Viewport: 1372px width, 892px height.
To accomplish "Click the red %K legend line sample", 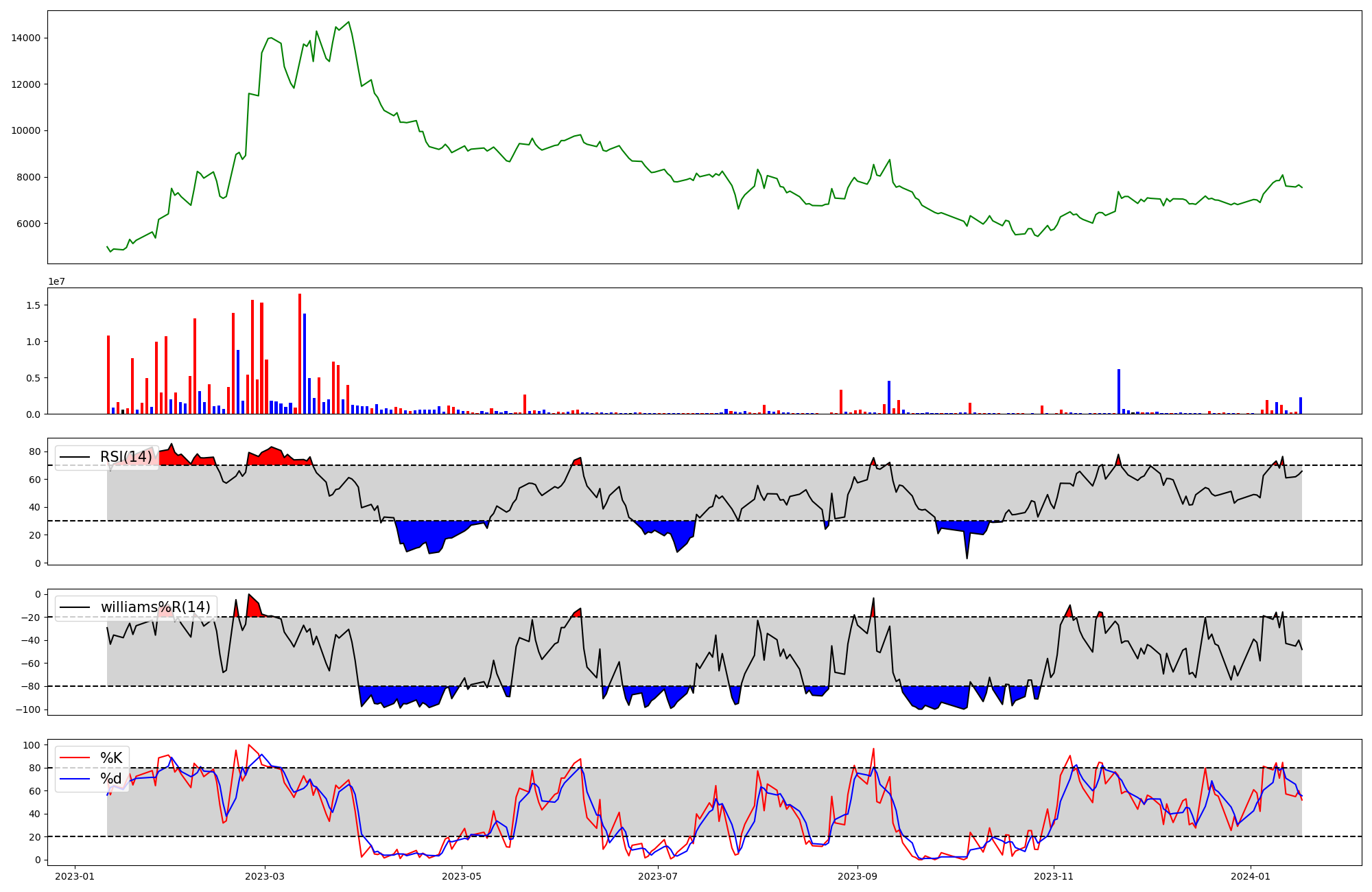I will (75, 758).
